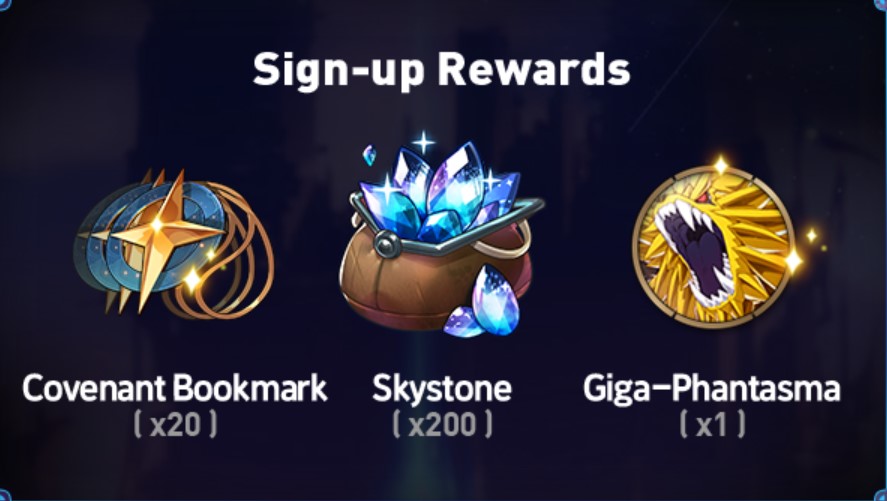Open the Giga-Phantasma label text
The image size is (887, 501).
pos(712,389)
